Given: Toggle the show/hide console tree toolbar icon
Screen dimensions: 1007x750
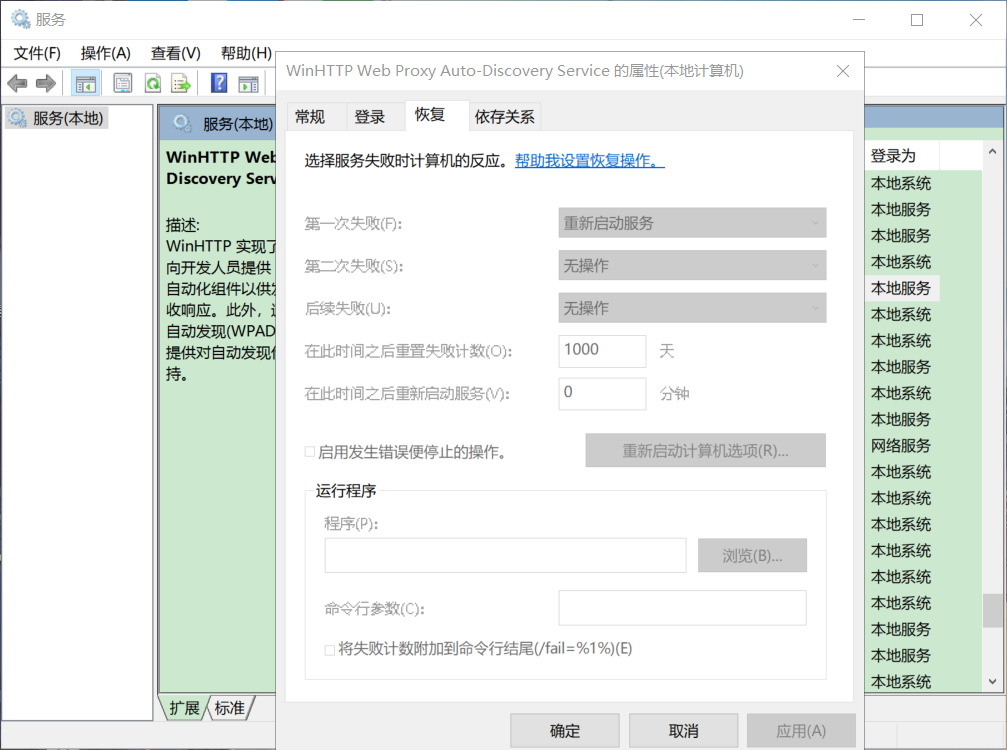Looking at the screenshot, I should coord(85,83).
